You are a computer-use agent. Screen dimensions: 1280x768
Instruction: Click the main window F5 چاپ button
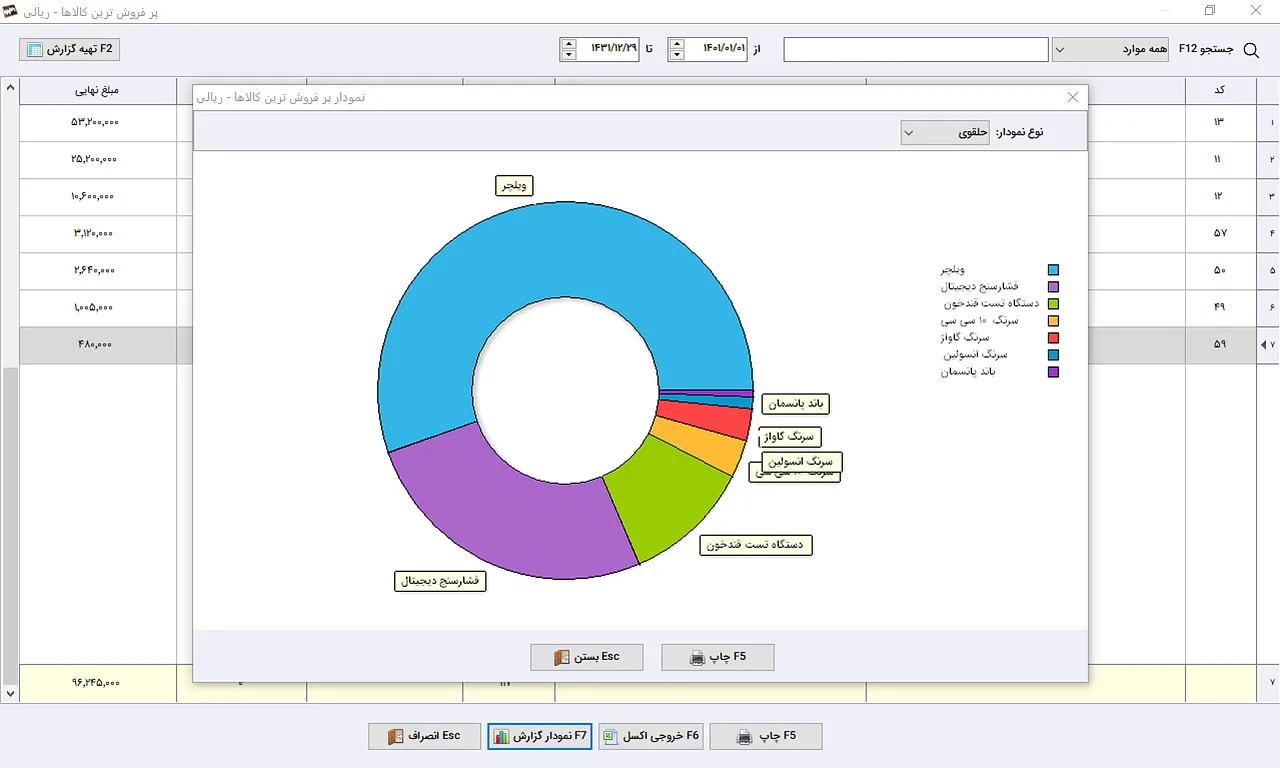point(767,736)
